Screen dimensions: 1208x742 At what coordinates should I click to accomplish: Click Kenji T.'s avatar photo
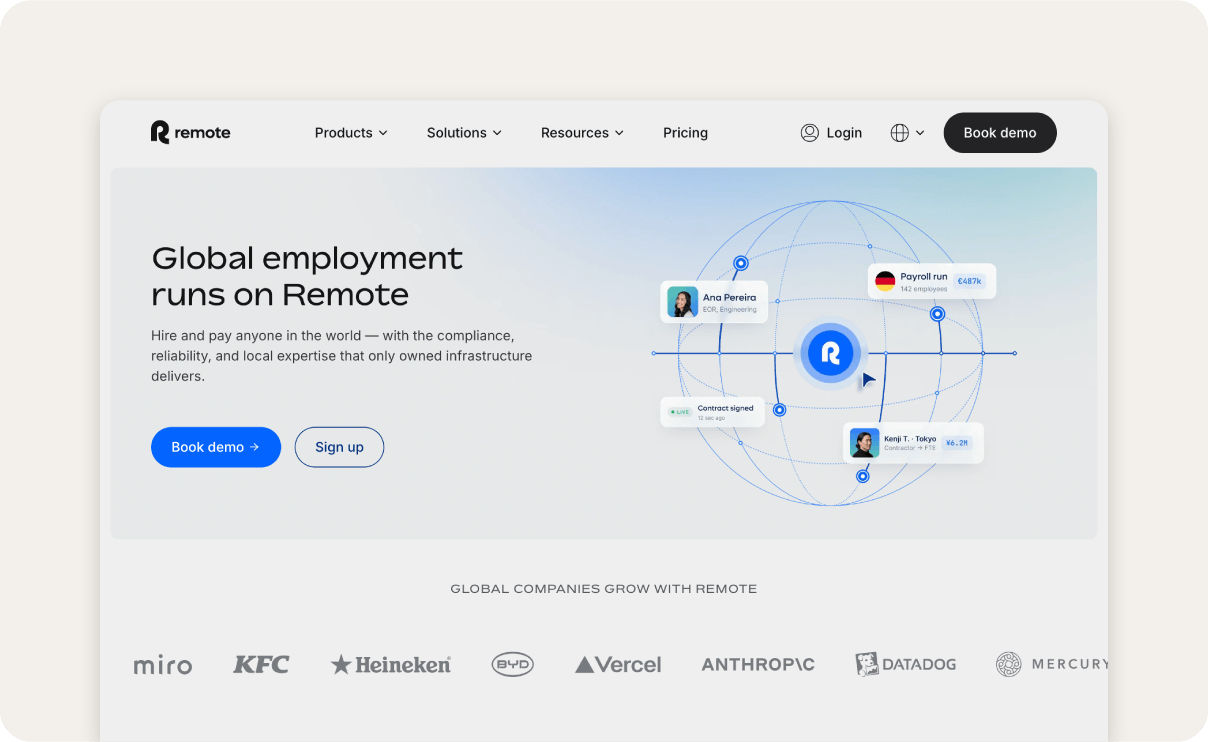click(x=865, y=443)
